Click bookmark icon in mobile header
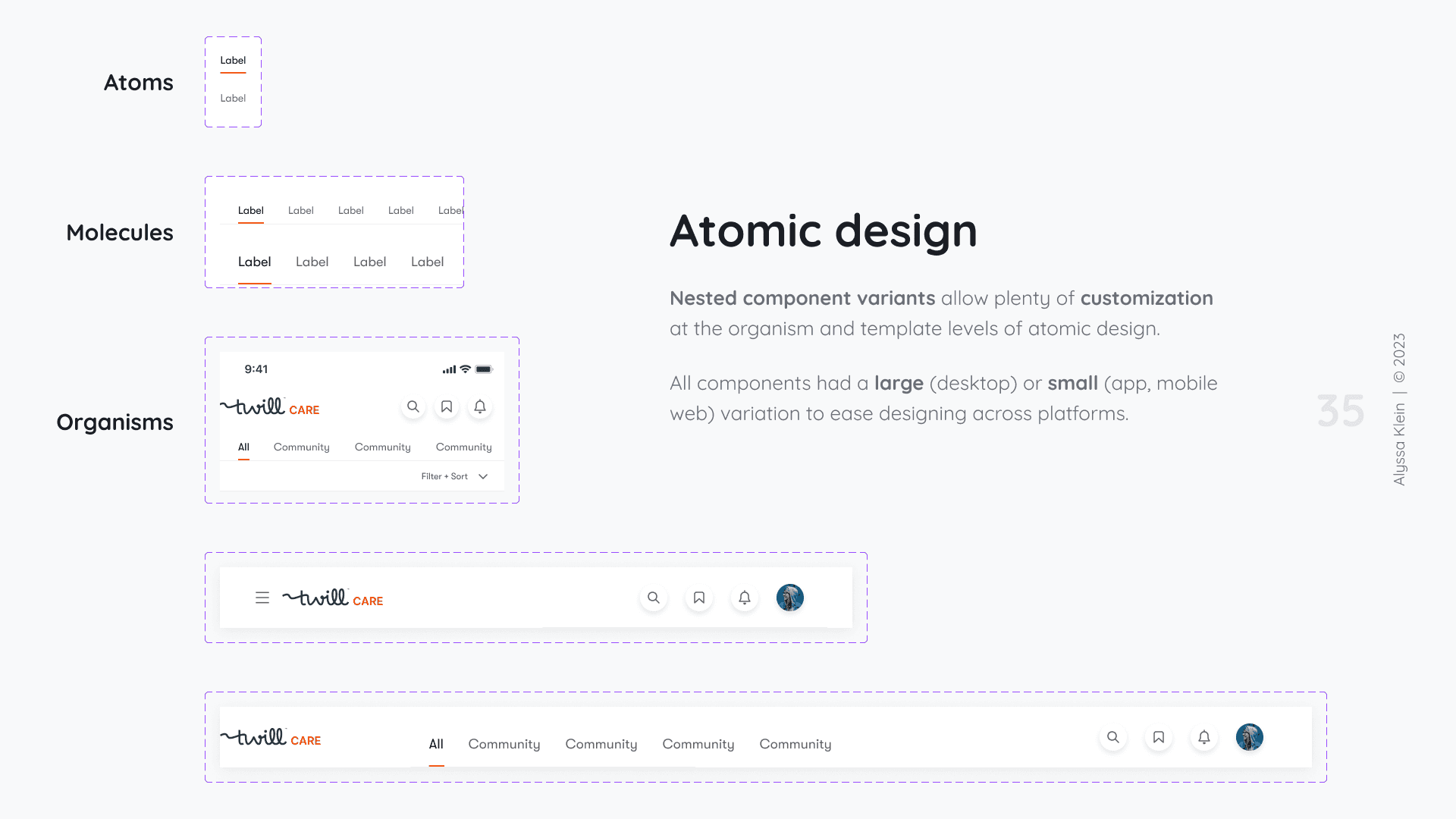1456x819 pixels. [447, 407]
